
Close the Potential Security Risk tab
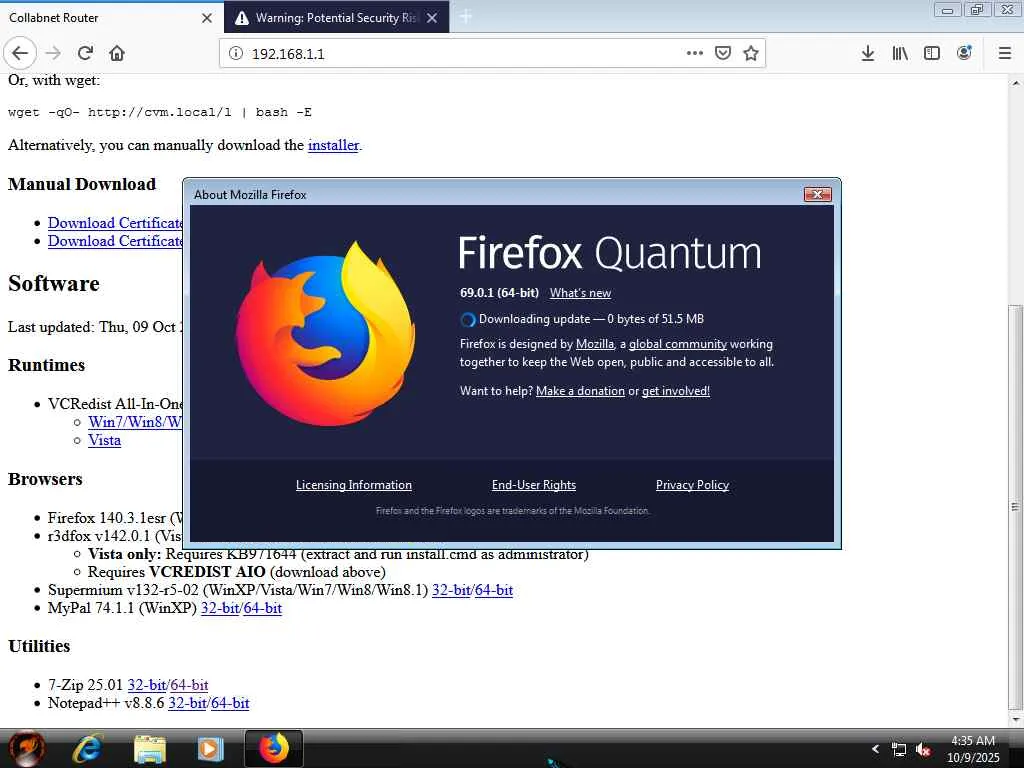pyautogui.click(x=432, y=18)
